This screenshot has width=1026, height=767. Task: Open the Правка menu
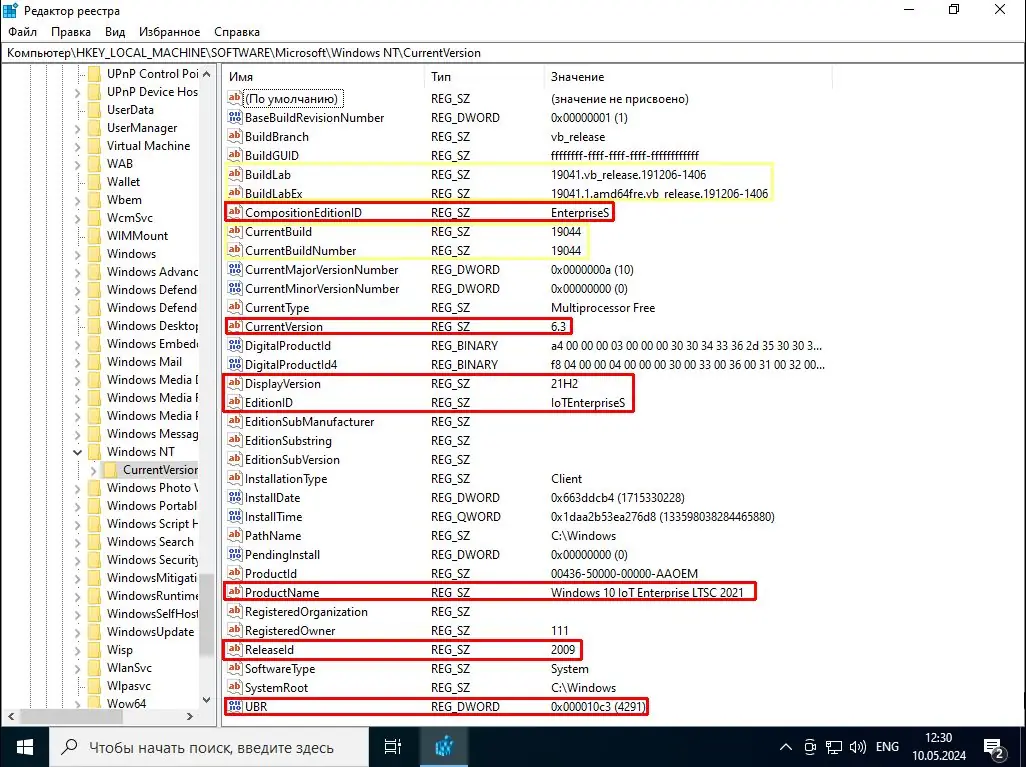tap(70, 31)
